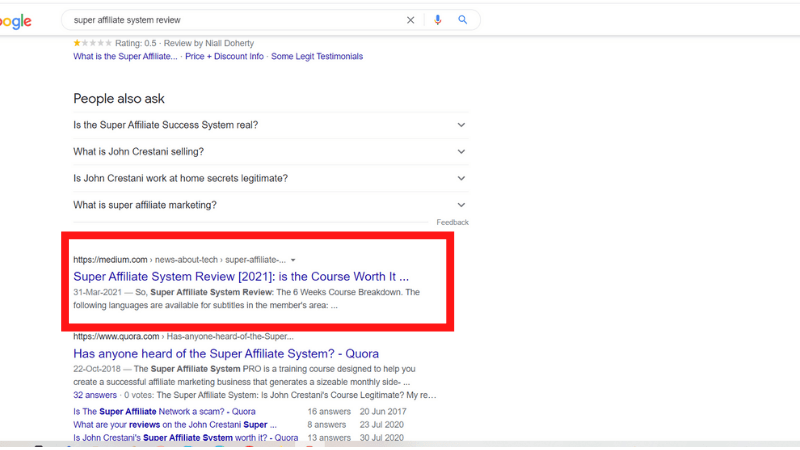The width and height of the screenshot is (800, 450).
Task: Open the dropdown arrow beside medium.com URL
Action: click(x=293, y=260)
